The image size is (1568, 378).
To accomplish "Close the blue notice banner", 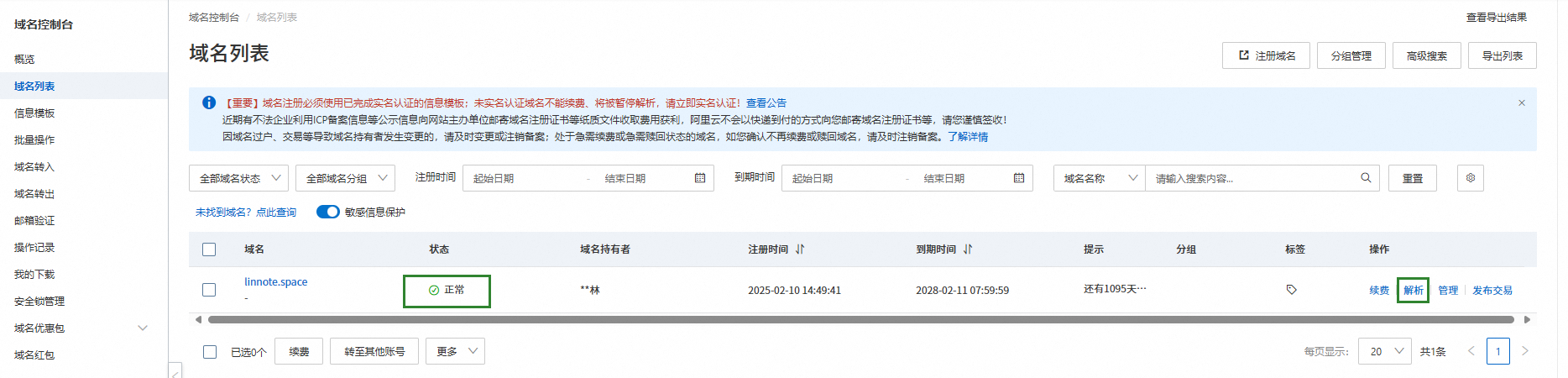I will point(1521,103).
